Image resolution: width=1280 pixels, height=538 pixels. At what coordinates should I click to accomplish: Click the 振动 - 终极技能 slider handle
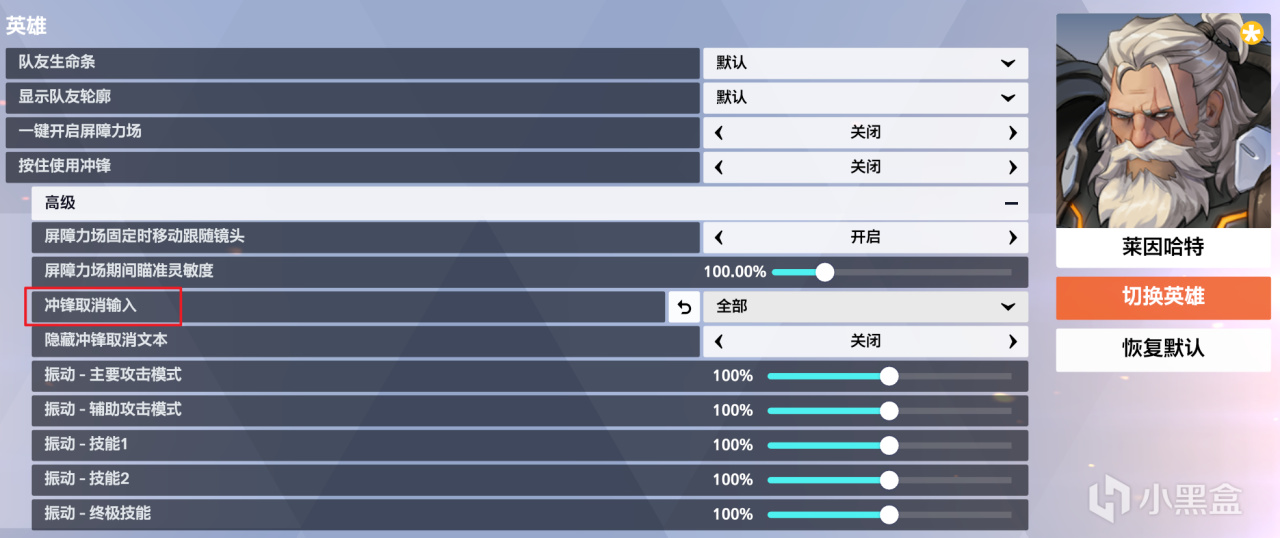[x=888, y=514]
